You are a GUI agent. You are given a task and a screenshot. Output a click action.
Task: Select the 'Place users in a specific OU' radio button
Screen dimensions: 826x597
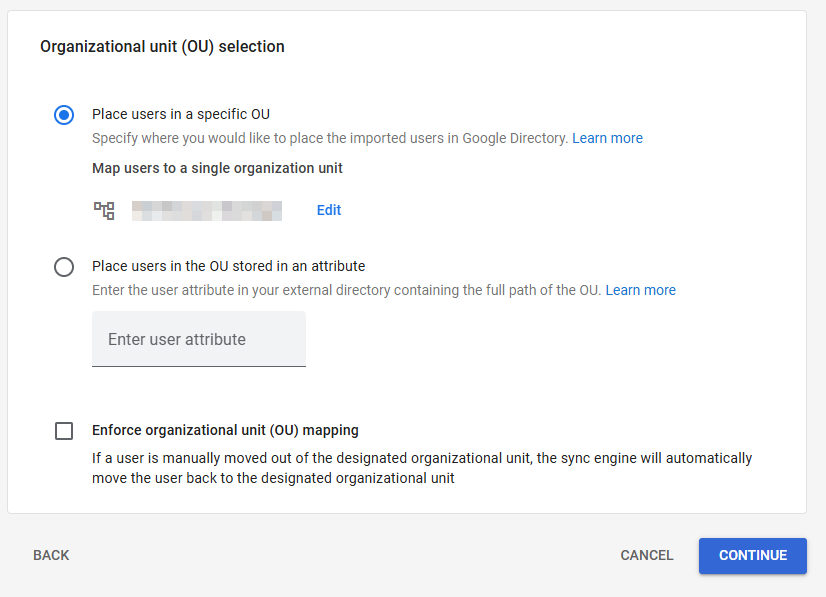[x=64, y=115]
